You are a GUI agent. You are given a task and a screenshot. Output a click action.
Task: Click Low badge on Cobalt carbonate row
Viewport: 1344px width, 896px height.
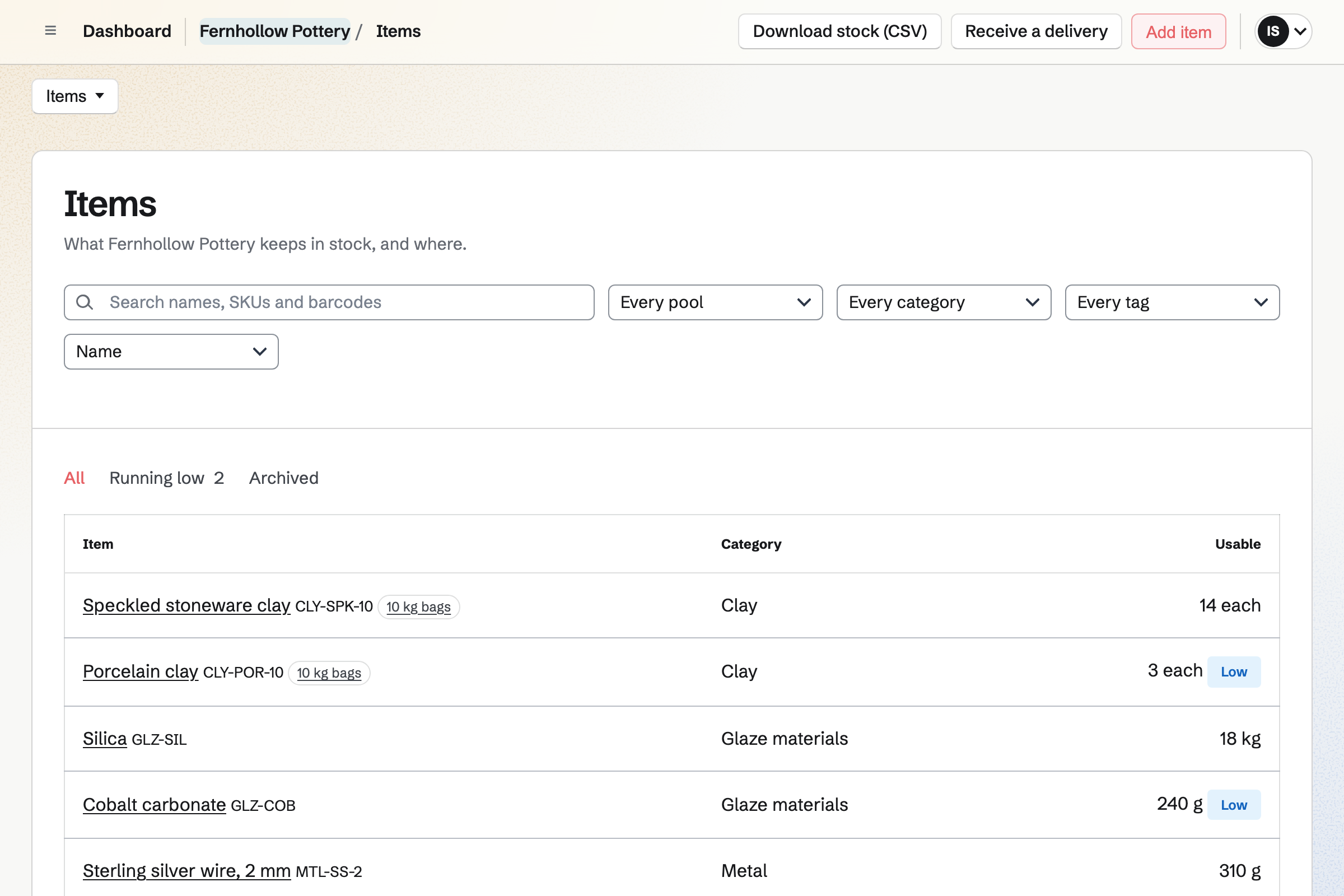pos(1234,805)
